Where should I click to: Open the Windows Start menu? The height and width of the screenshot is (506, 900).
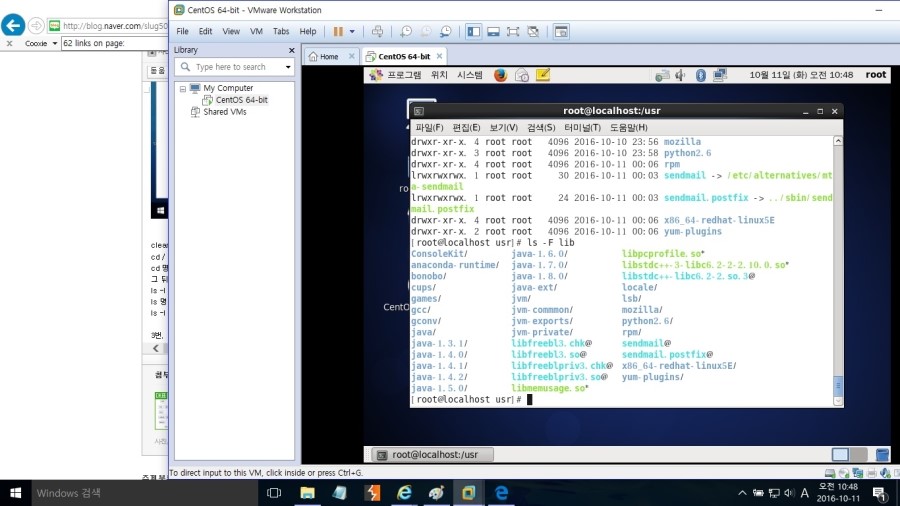point(15,493)
